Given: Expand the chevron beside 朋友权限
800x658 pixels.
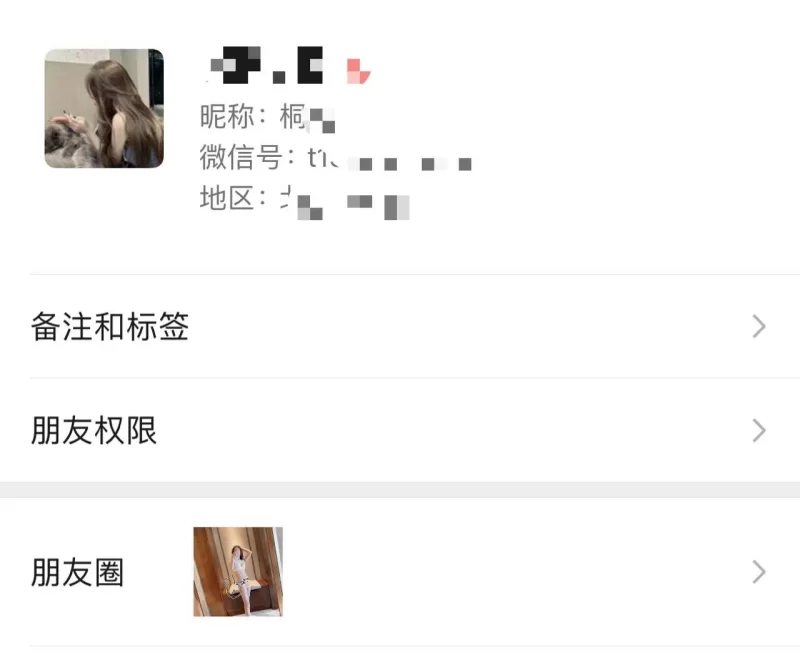Looking at the screenshot, I should click(759, 431).
